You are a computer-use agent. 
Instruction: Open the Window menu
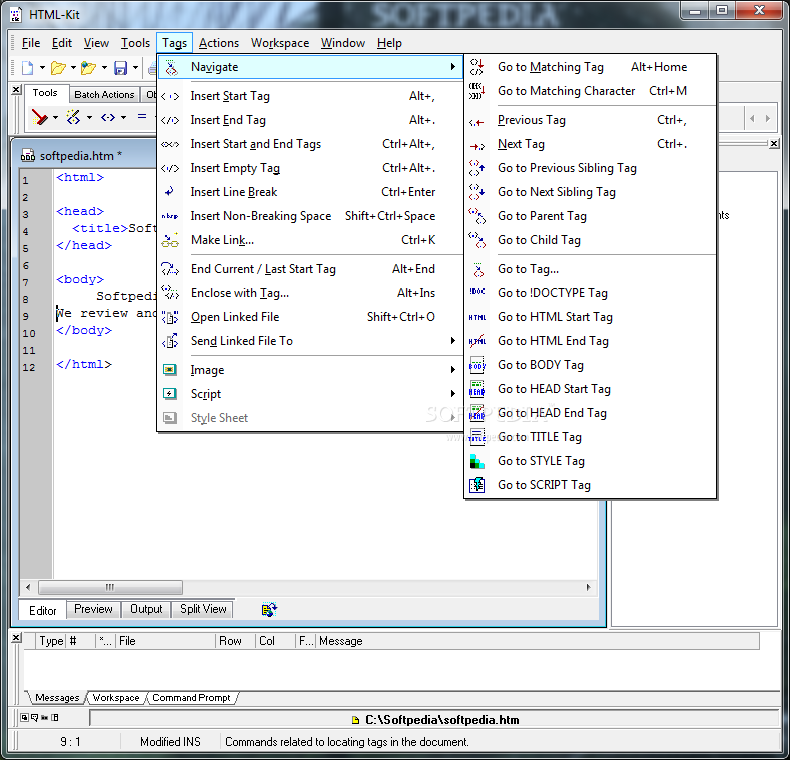tap(343, 43)
